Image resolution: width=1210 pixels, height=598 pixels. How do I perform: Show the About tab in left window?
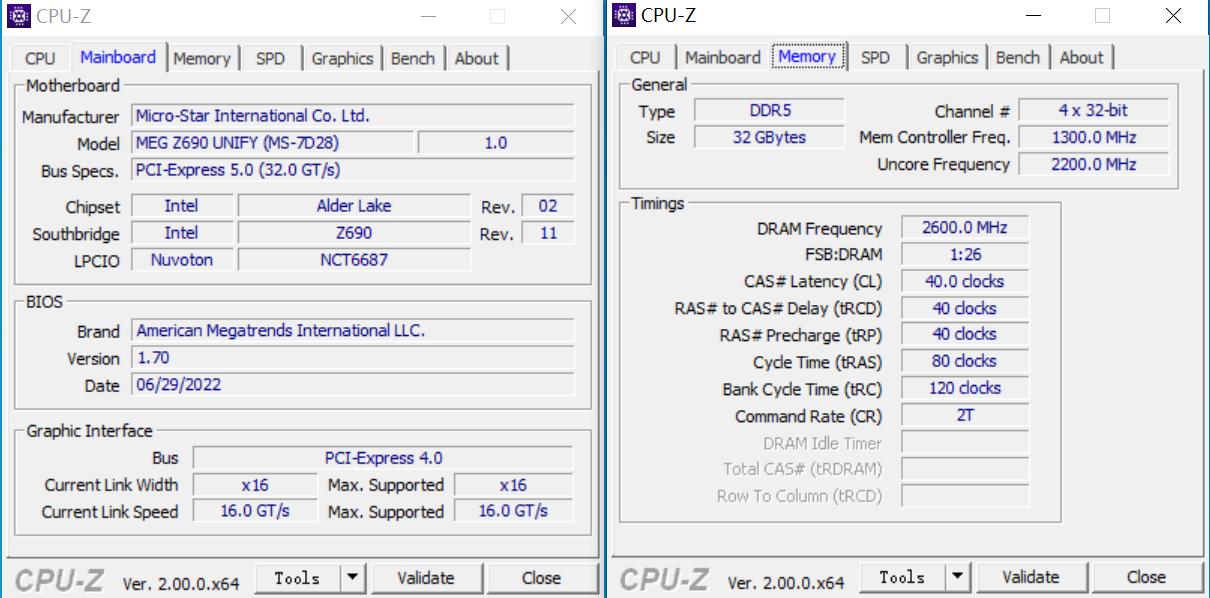point(476,58)
